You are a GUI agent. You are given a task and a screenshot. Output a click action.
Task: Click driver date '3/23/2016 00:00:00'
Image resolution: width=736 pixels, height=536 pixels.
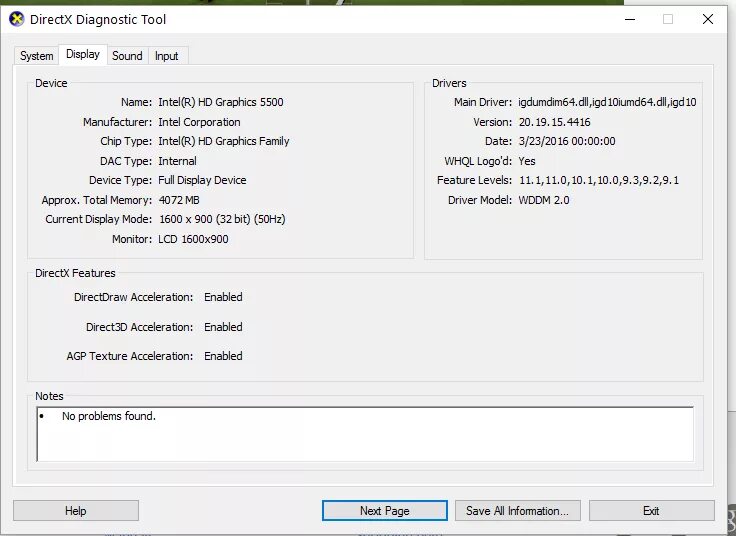(x=567, y=141)
